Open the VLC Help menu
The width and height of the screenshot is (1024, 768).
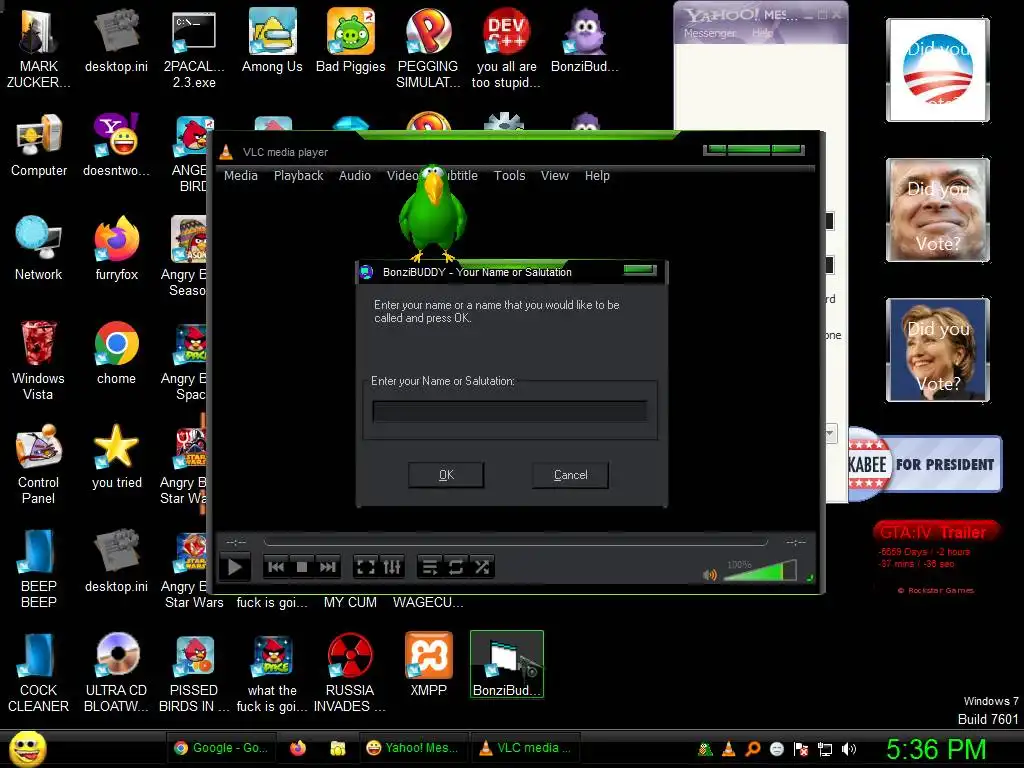[597, 176]
